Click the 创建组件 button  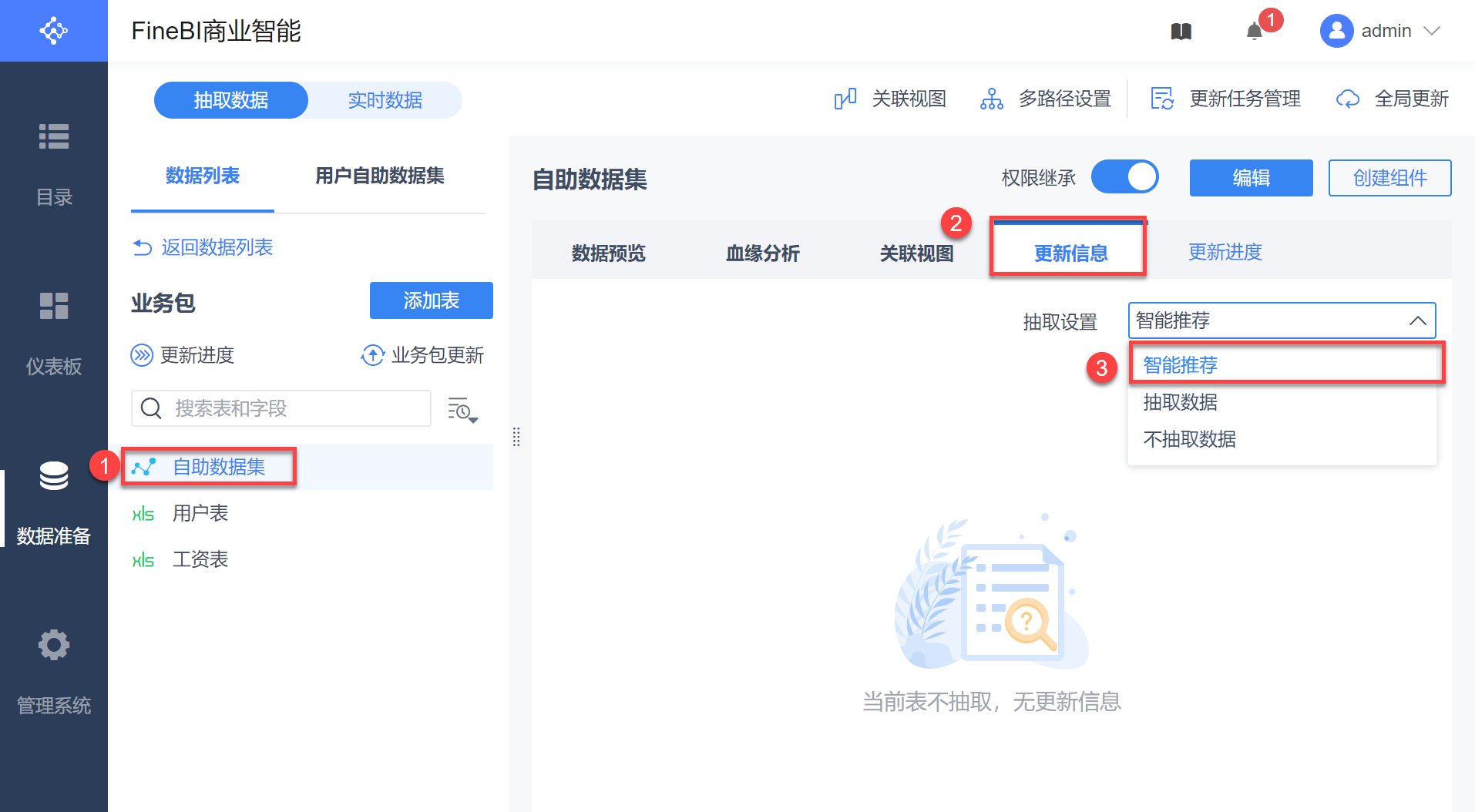(1390, 178)
